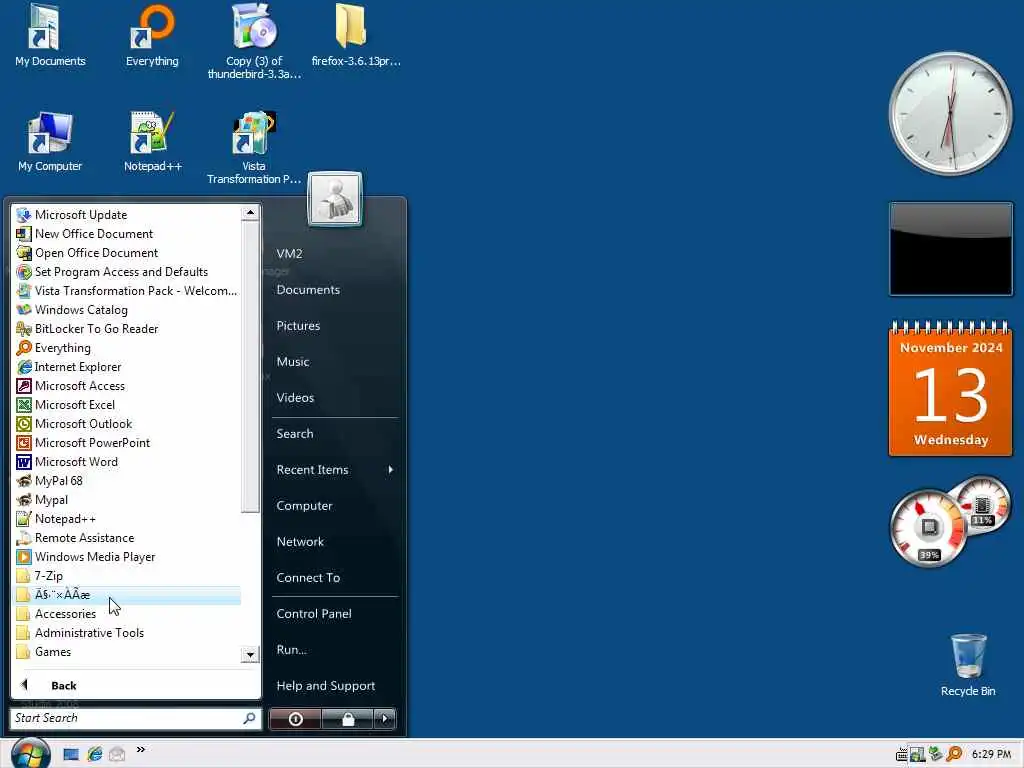The height and width of the screenshot is (768, 1024).
Task: Open Windows Catalog
Action: coord(128,310)
